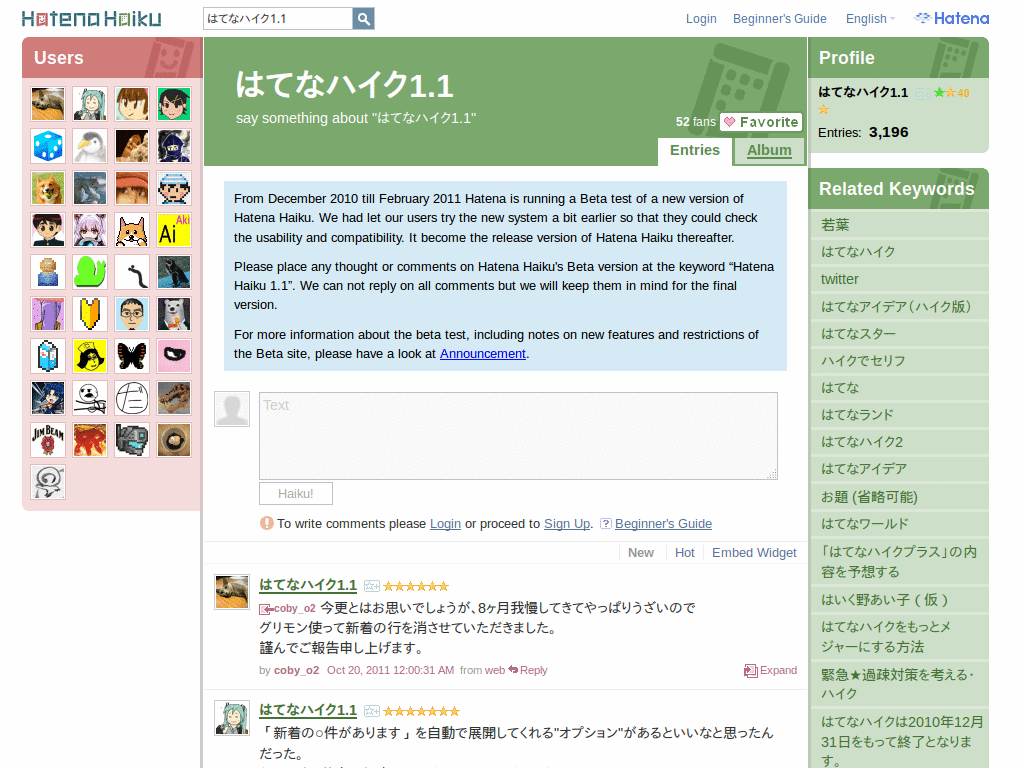Open related keyword 若葉
The height and width of the screenshot is (768, 1024).
[x=835, y=225]
